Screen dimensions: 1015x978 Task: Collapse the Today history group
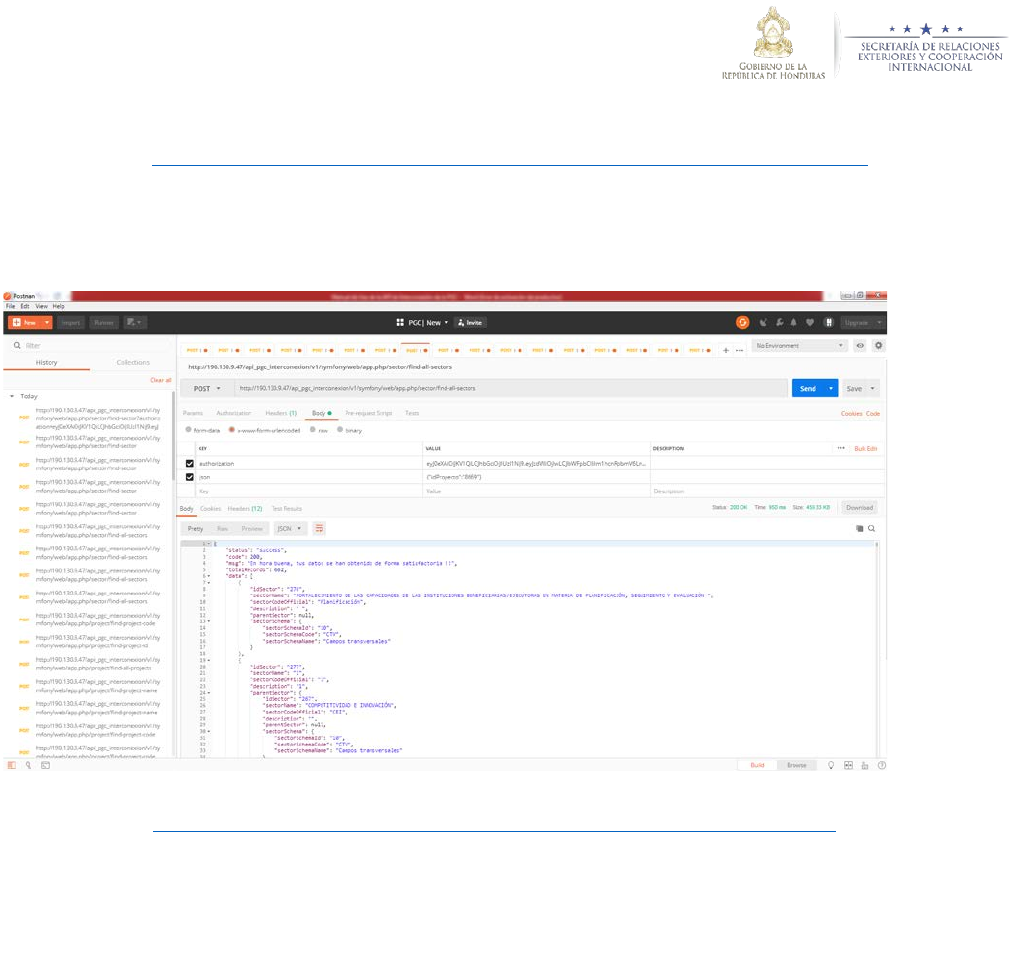click(x=12, y=396)
